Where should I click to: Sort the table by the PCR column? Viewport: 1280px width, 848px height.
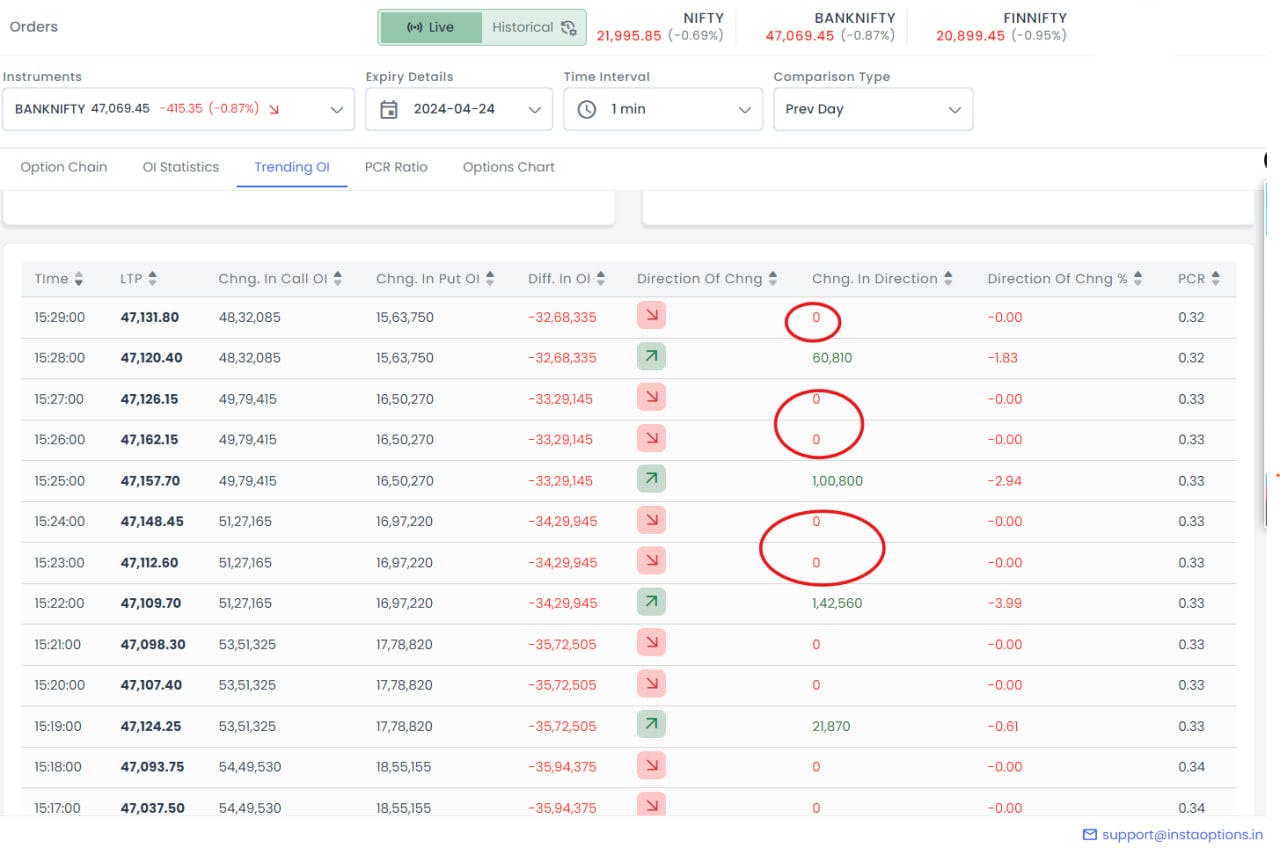click(1215, 279)
